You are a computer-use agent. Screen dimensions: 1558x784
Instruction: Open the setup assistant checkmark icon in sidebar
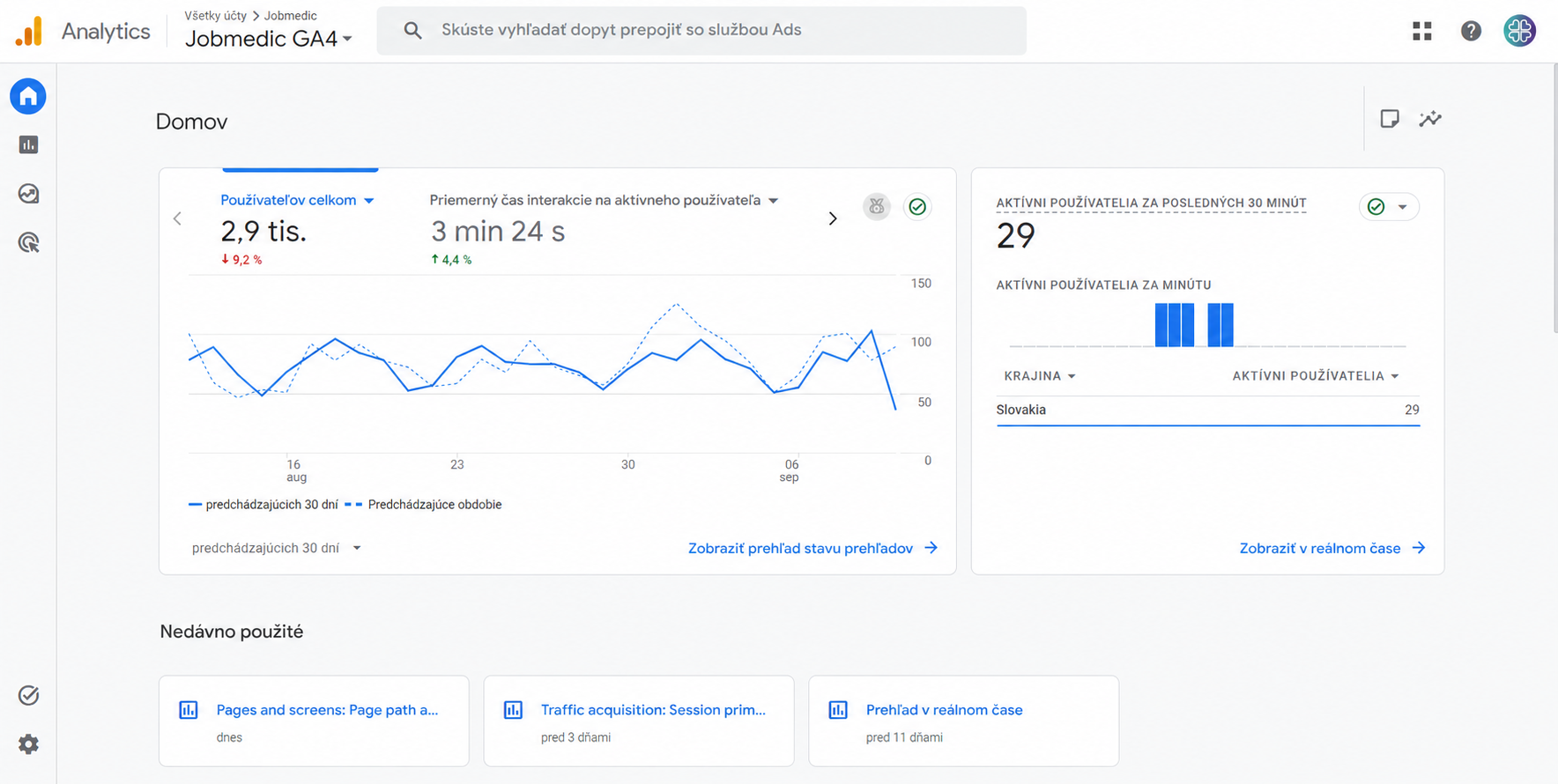coord(28,695)
